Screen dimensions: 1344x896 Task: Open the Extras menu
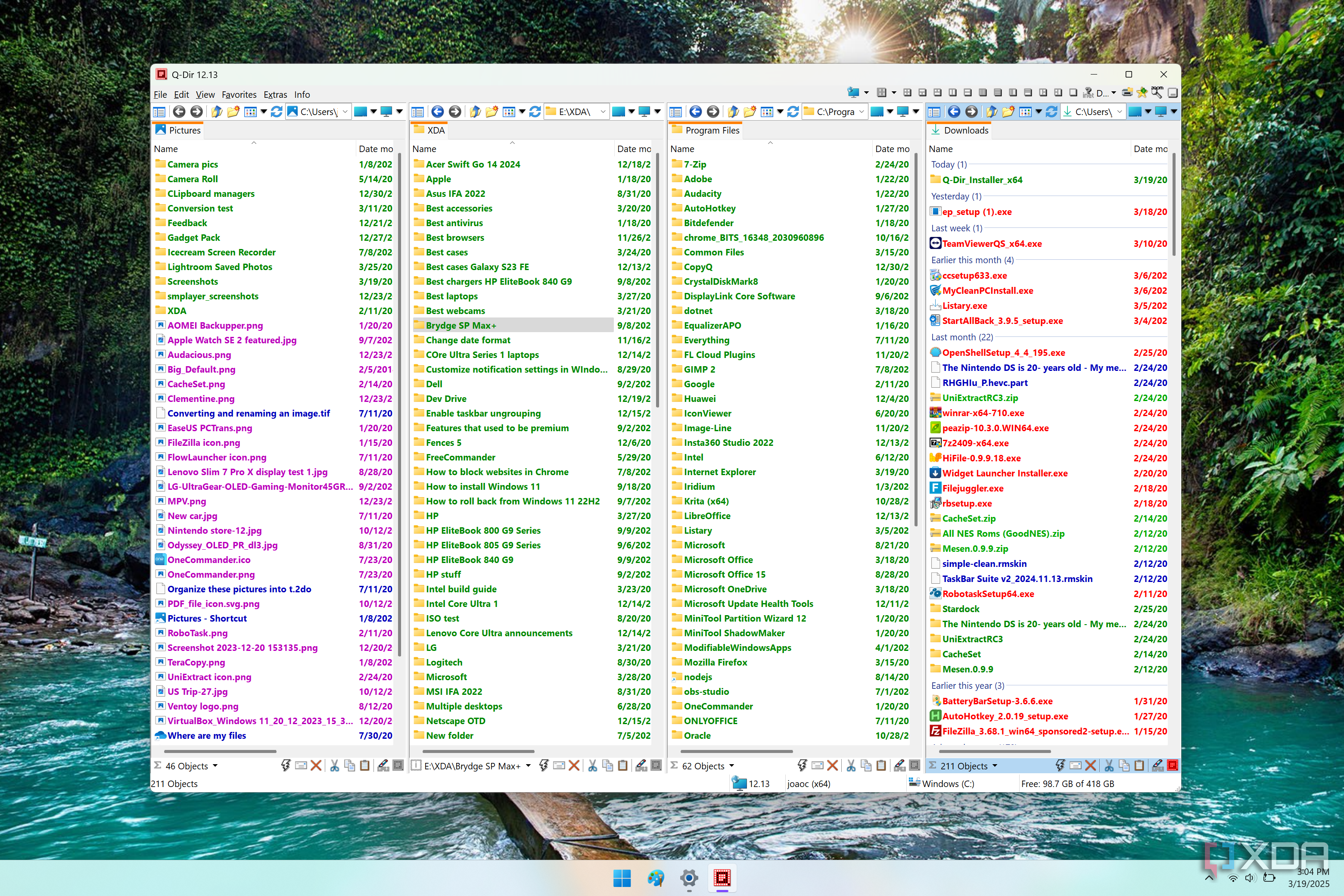[x=275, y=95]
